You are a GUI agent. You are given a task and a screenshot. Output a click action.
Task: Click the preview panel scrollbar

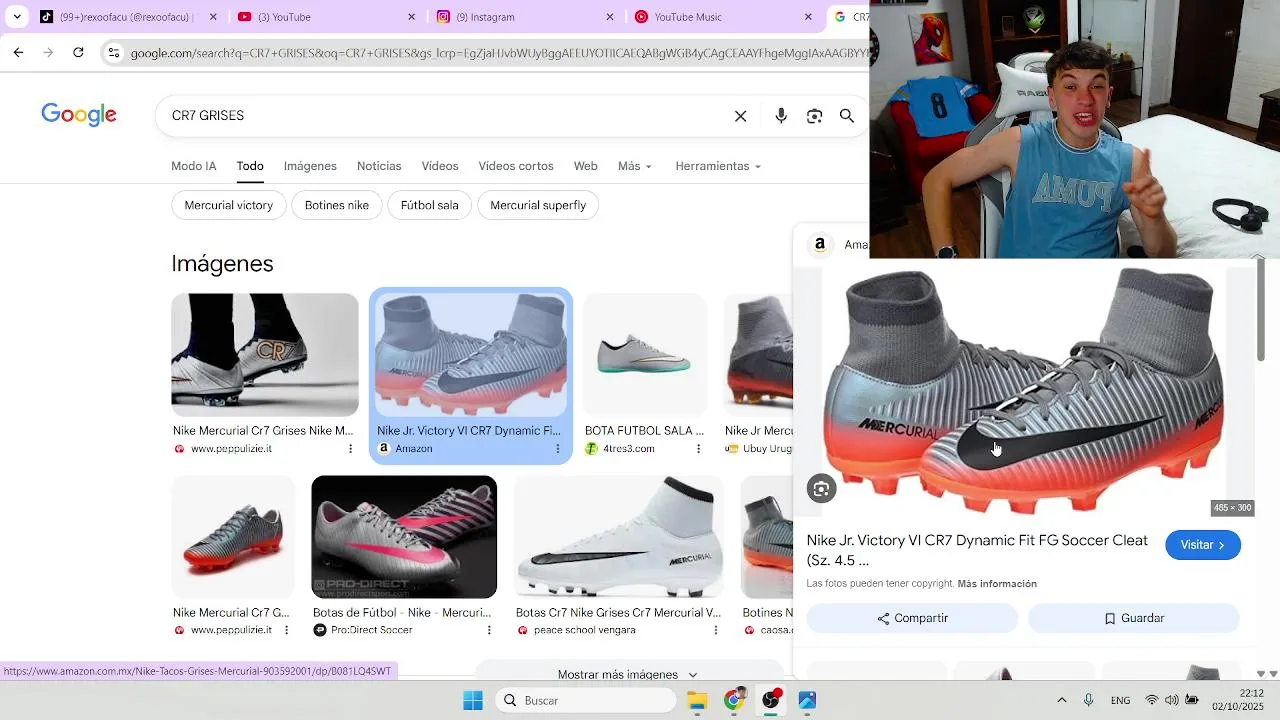click(x=1260, y=310)
